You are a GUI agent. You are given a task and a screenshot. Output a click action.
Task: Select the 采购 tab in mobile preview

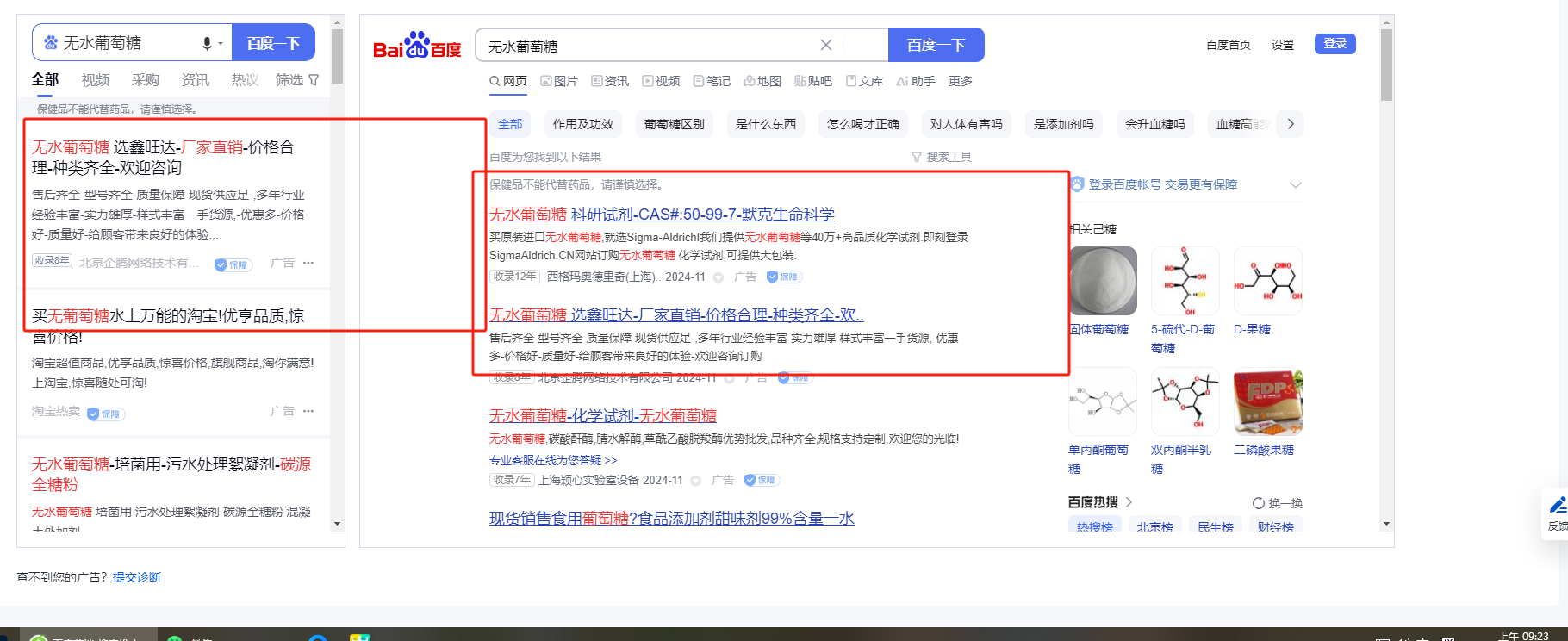tap(145, 80)
